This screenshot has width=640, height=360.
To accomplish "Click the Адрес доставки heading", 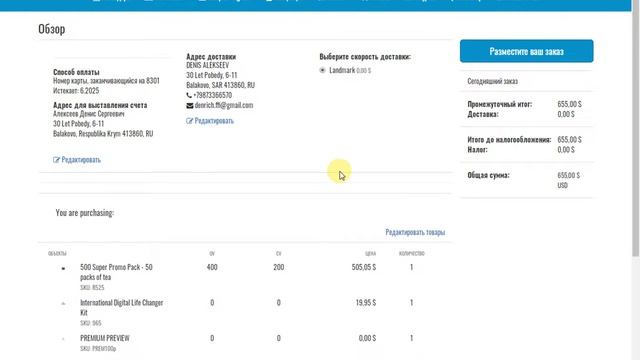I will 211,56.
